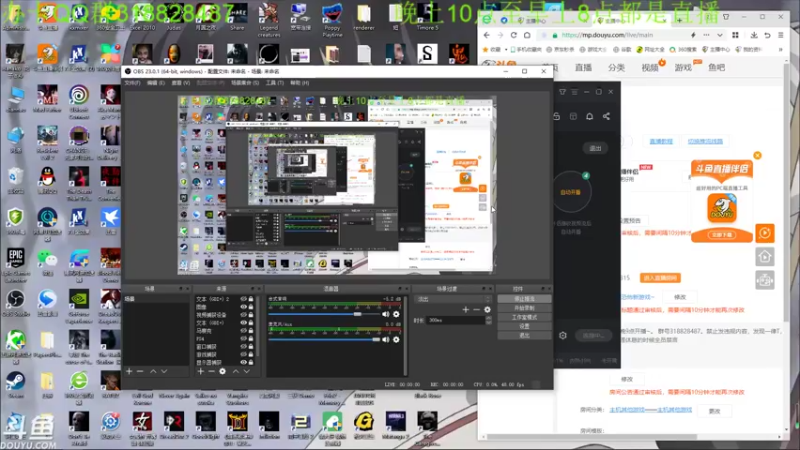800x450 pixels.
Task: Click 设置 button in OBS controls
Action: (524, 327)
